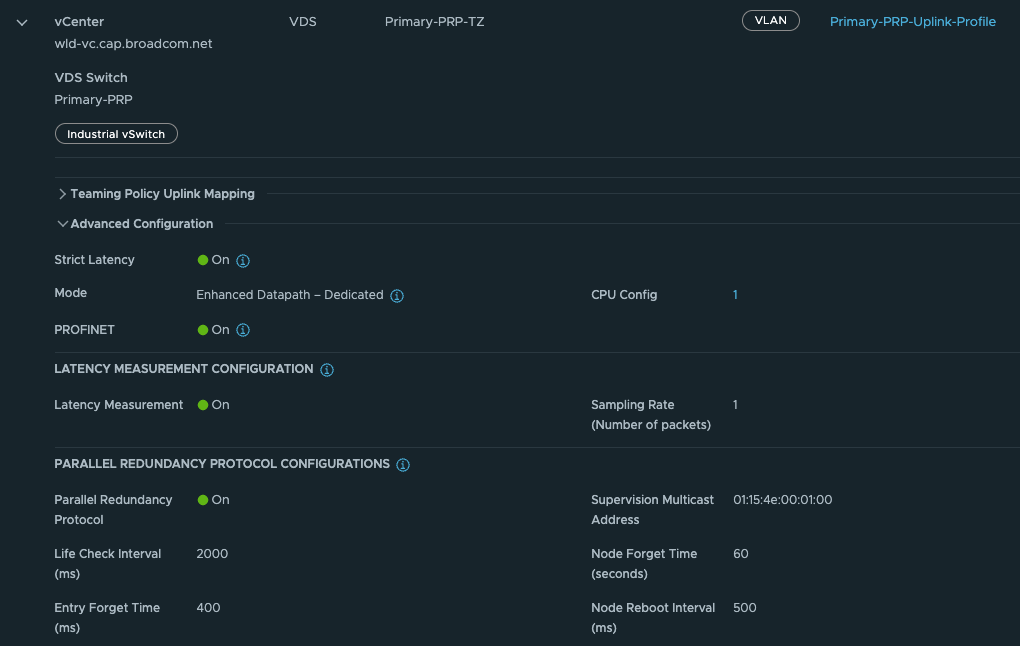Click the Supervision Multicast Address value
The height and width of the screenshot is (646, 1020).
tap(782, 500)
